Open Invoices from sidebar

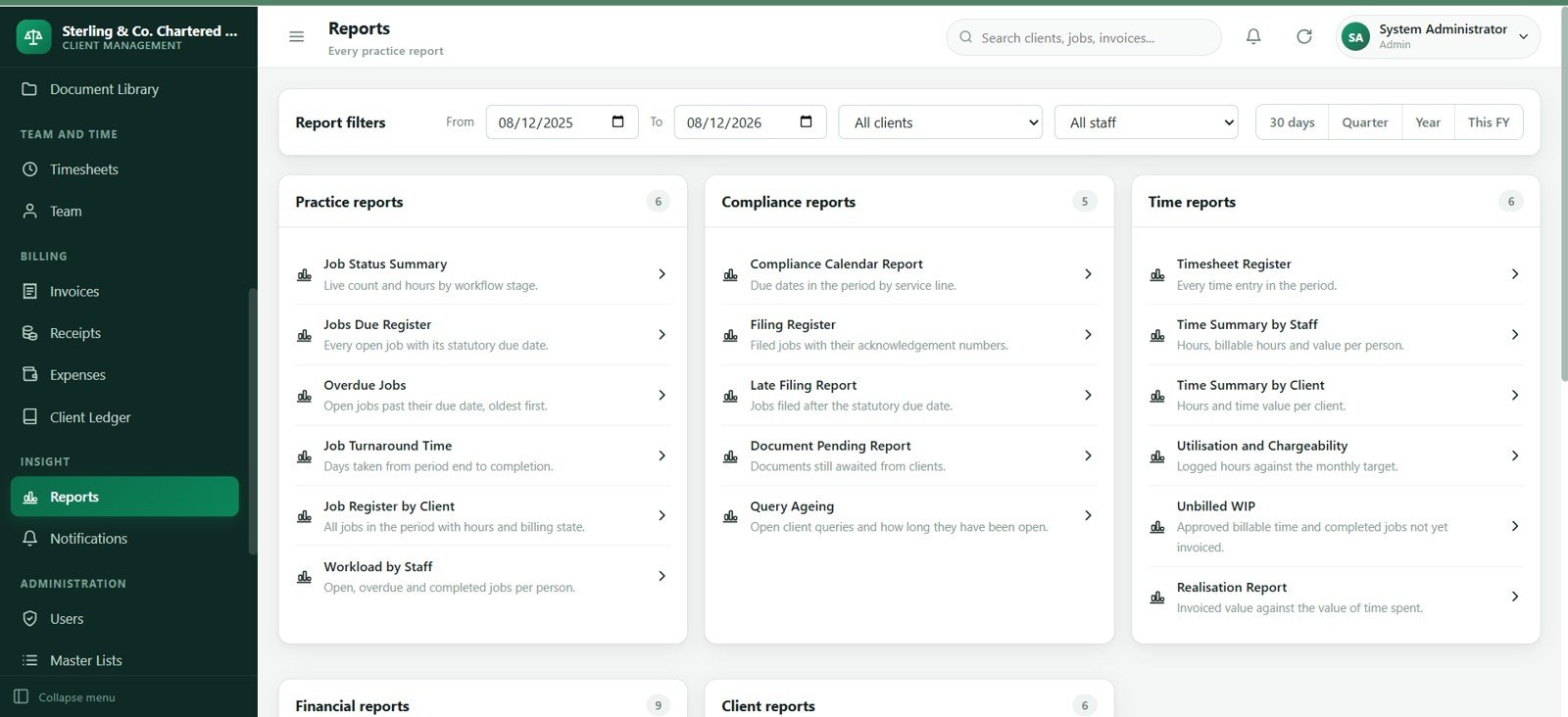pyautogui.click(x=124, y=292)
